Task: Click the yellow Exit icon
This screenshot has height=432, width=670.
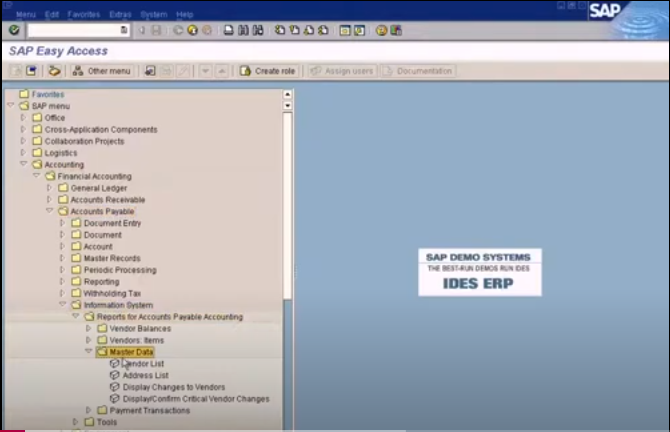Action: [x=193, y=30]
